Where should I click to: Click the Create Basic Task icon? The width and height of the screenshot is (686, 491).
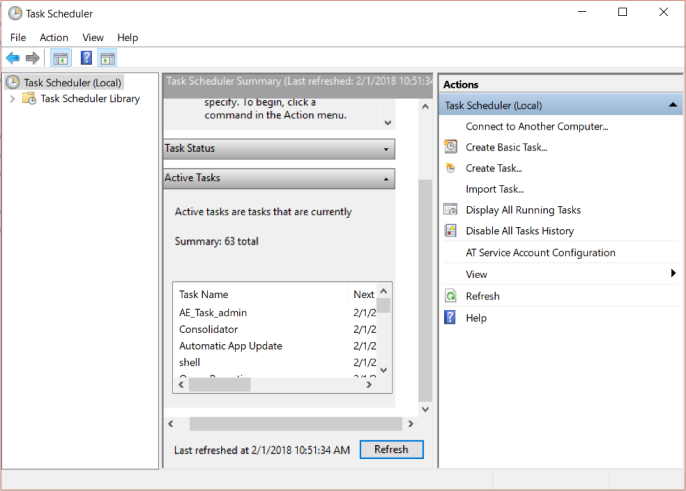pos(451,147)
